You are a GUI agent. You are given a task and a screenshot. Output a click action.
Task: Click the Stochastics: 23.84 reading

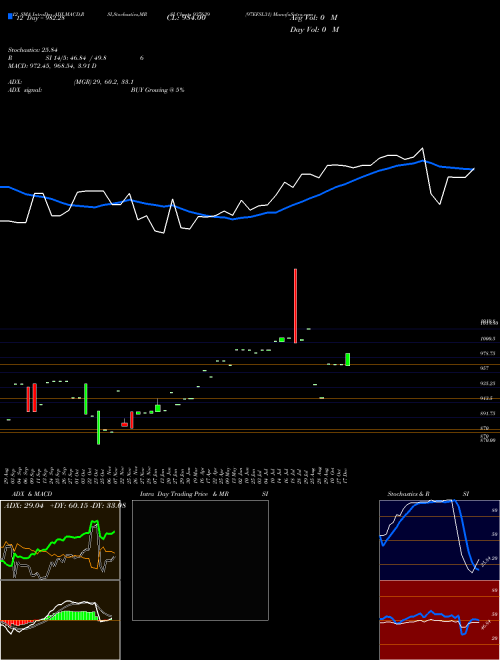click(32, 50)
